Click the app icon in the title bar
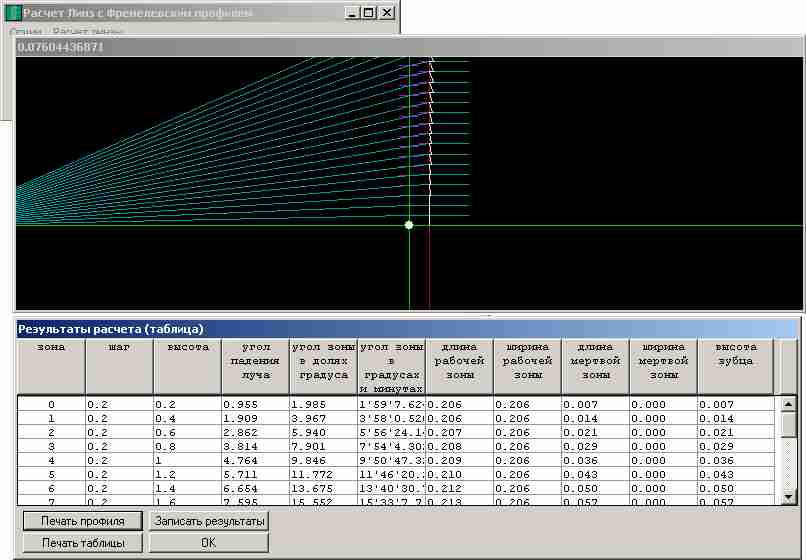This screenshot has width=806, height=560. [x=13, y=13]
